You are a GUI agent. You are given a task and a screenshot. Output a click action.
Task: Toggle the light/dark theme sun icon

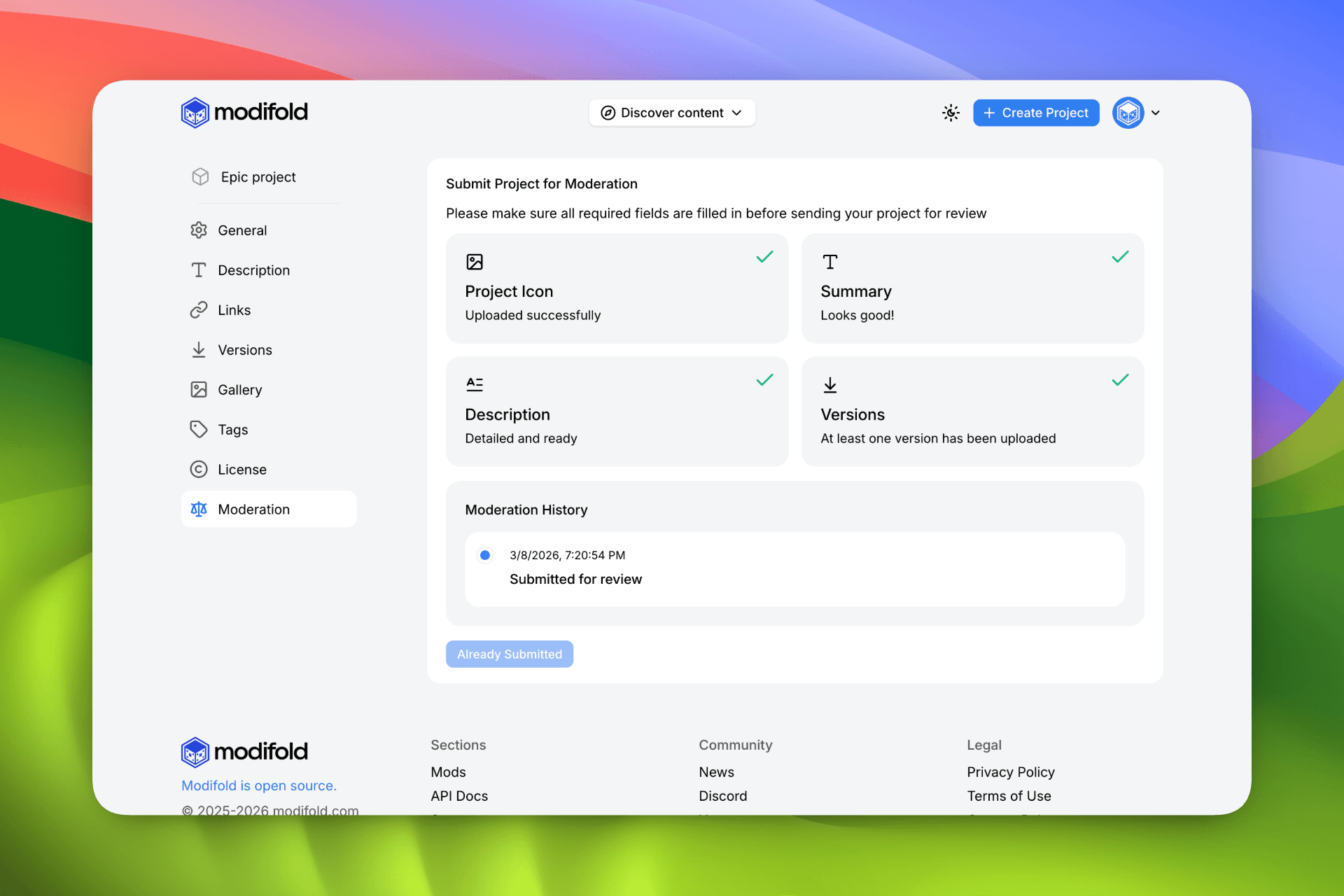950,113
